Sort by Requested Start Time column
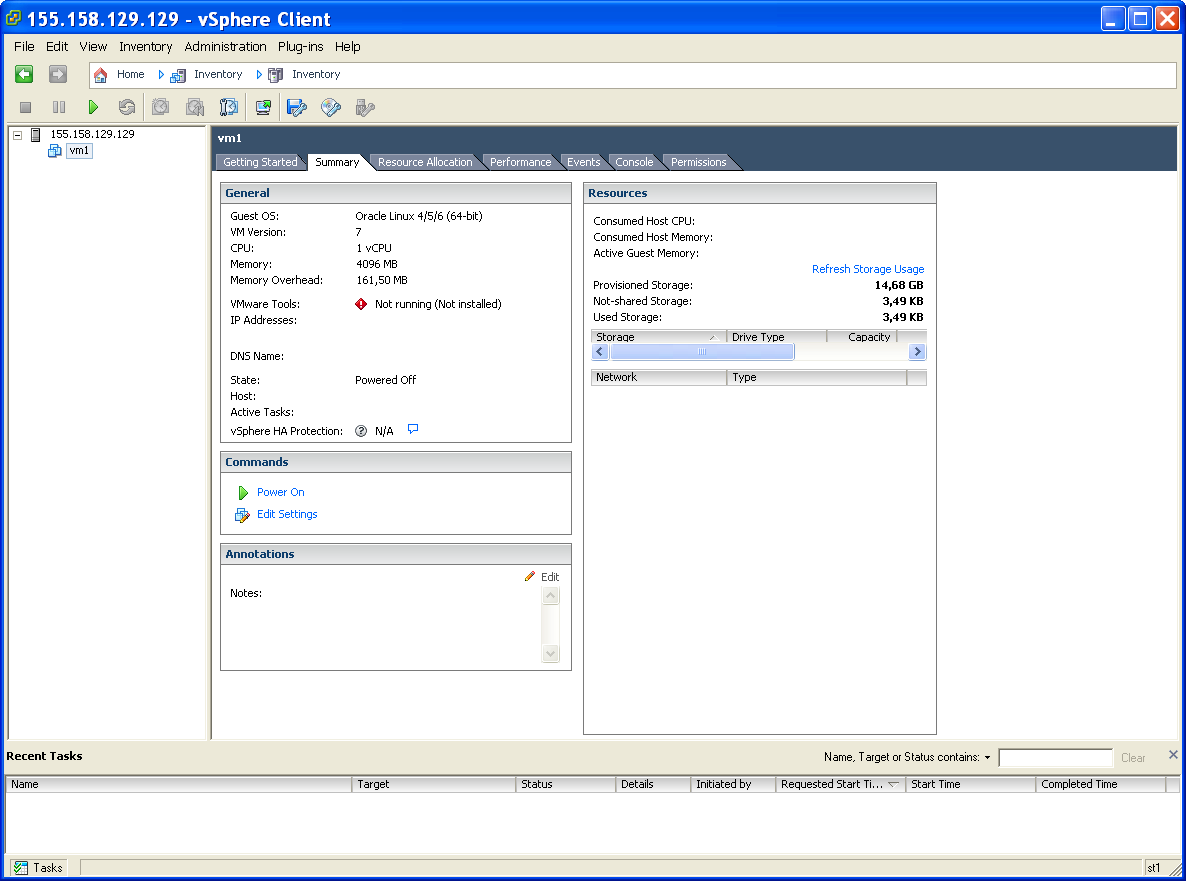This screenshot has height=881, width=1186. tap(840, 784)
